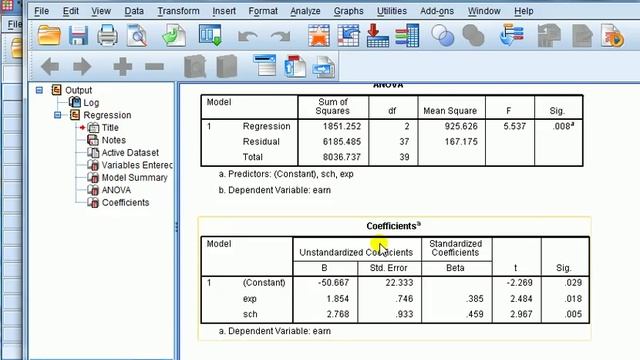Image resolution: width=640 pixels, height=360 pixels.
Task: Click the Open folder toolbar icon
Action: click(49, 36)
